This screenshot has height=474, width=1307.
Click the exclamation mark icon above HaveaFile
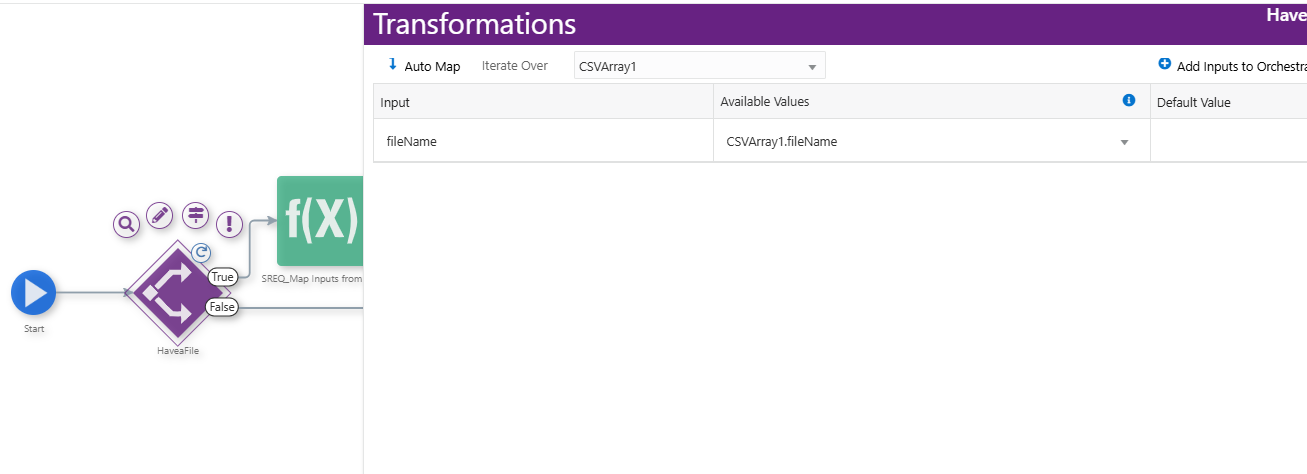(230, 223)
